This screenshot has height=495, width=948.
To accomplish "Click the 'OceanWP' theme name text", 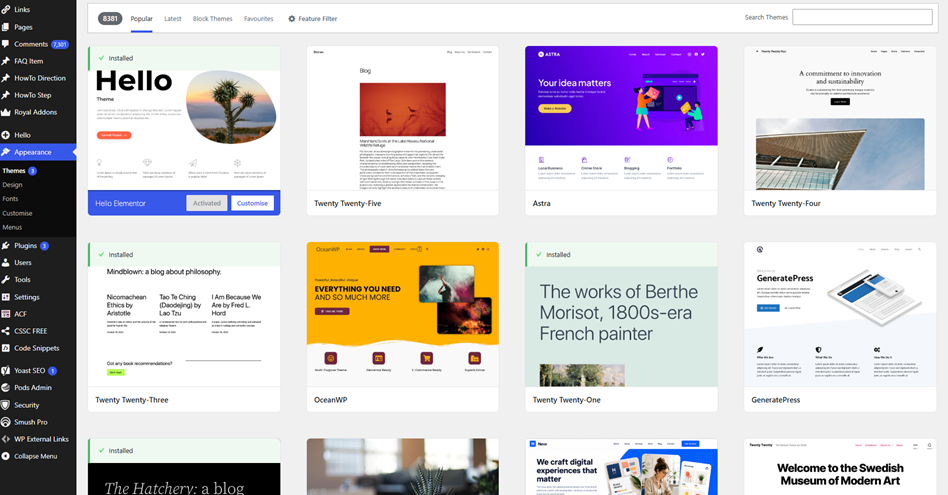I will (x=331, y=400).
